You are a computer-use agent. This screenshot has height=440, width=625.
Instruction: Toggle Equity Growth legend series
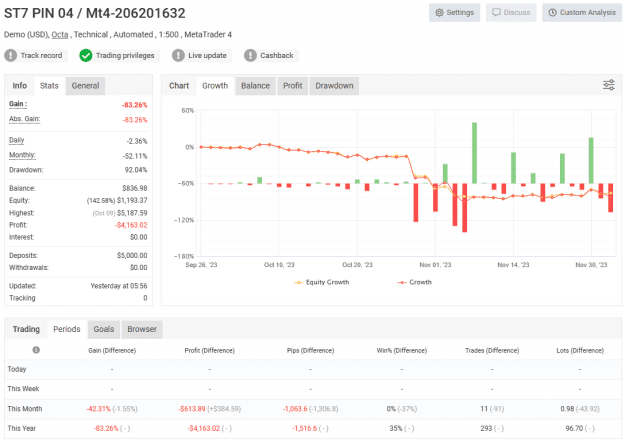322,282
